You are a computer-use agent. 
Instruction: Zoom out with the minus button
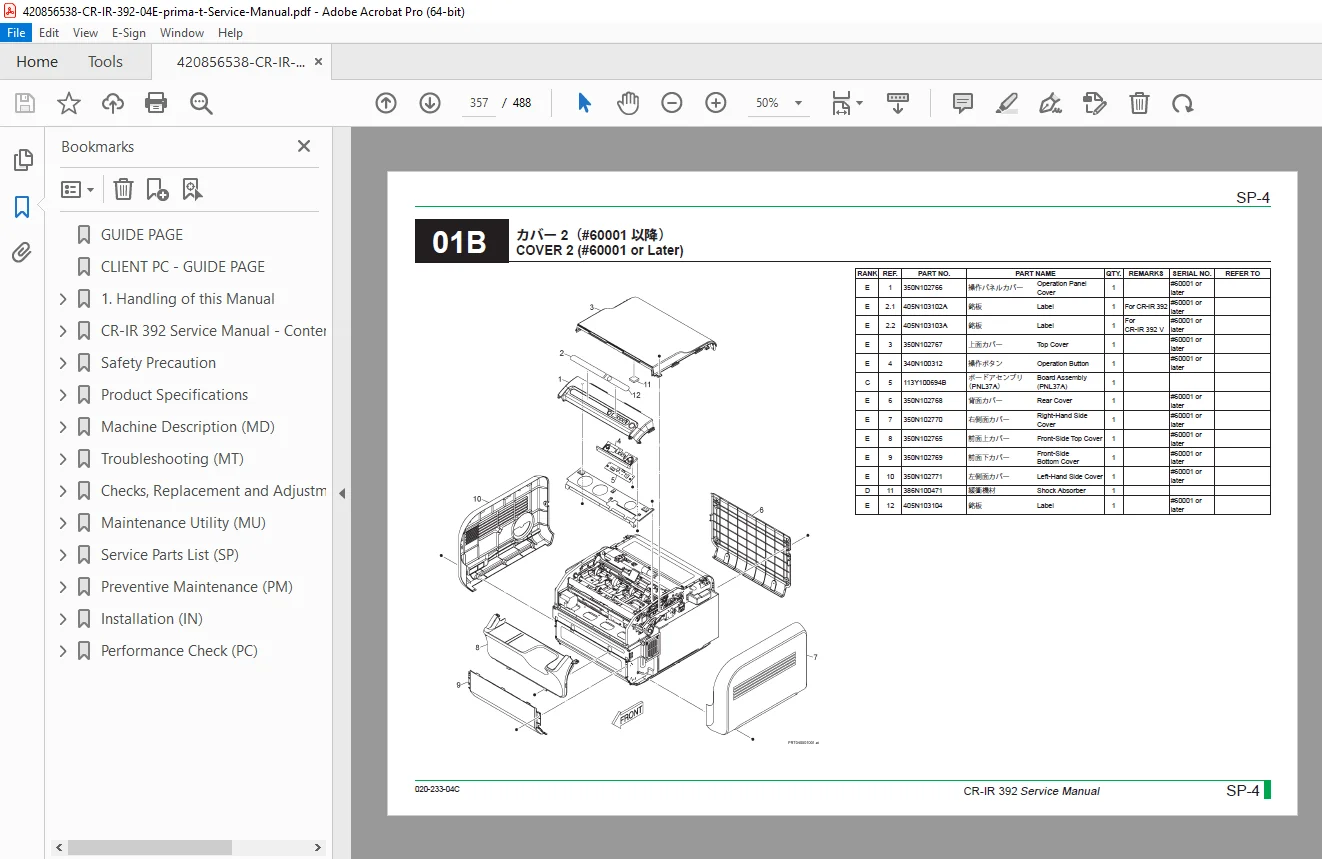(x=672, y=103)
